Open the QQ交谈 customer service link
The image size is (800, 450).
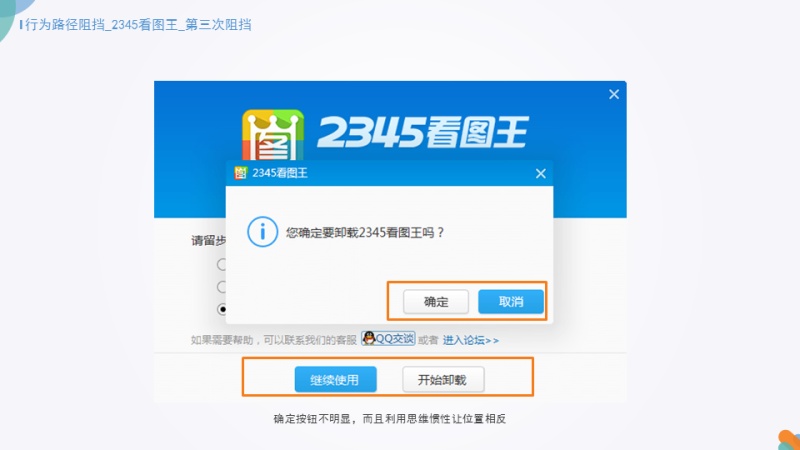click(x=388, y=339)
